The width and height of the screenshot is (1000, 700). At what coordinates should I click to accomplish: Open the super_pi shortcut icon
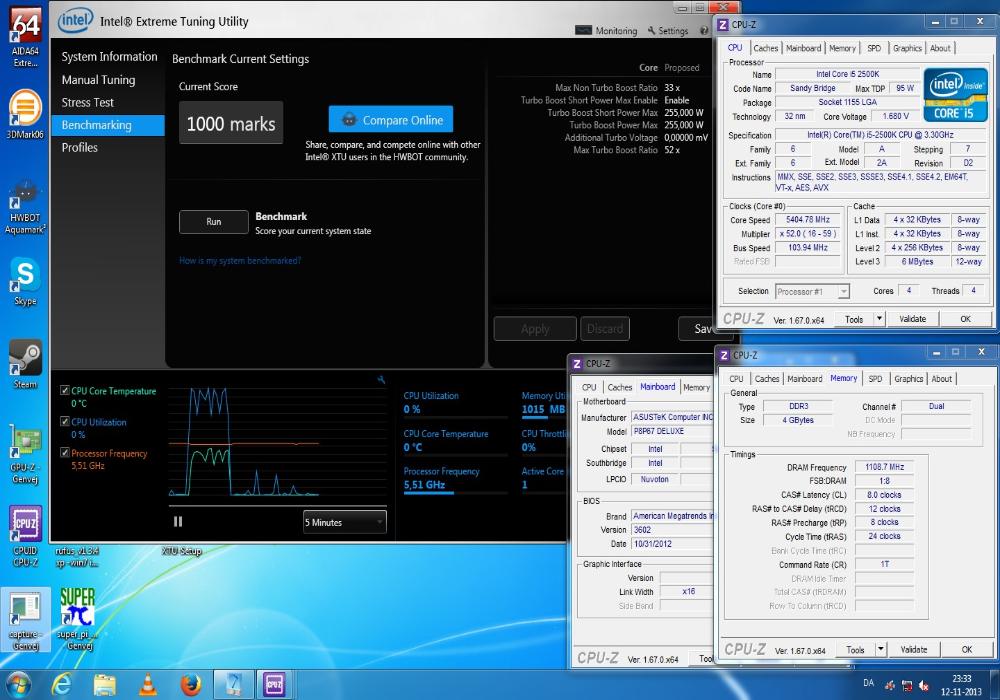coord(77,619)
